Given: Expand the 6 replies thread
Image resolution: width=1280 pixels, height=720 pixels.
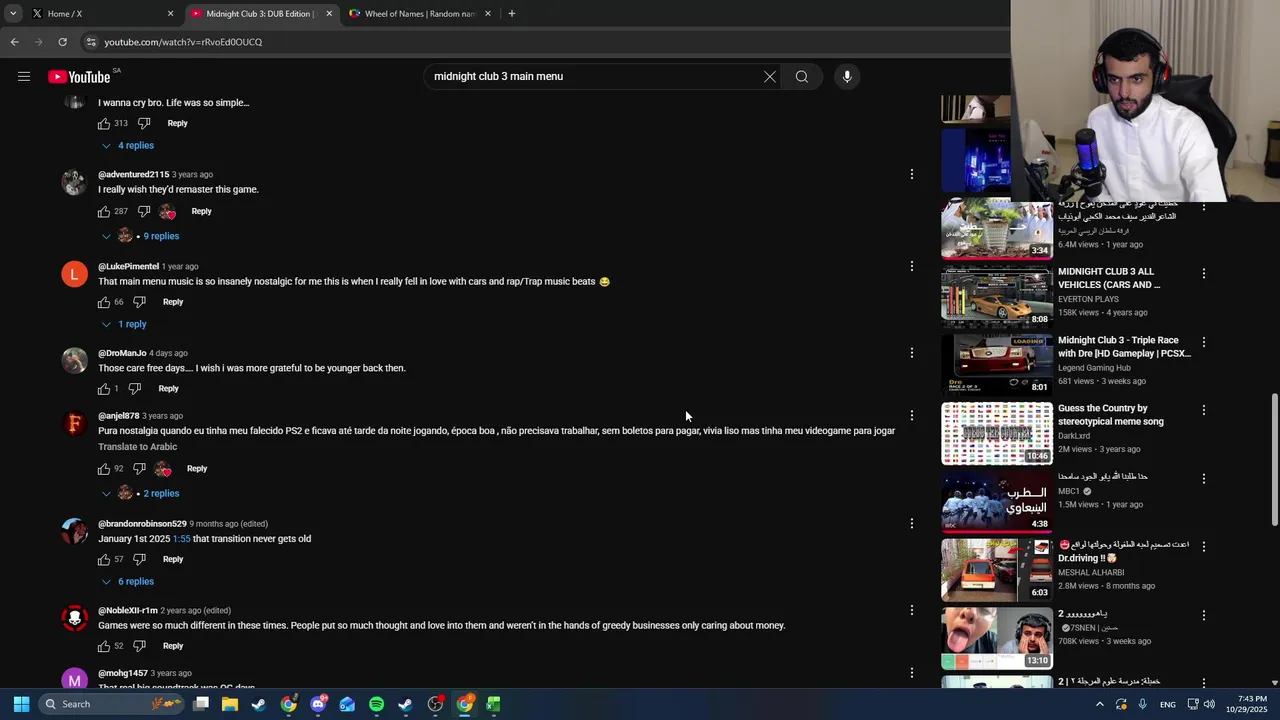Looking at the screenshot, I should pos(127,582).
